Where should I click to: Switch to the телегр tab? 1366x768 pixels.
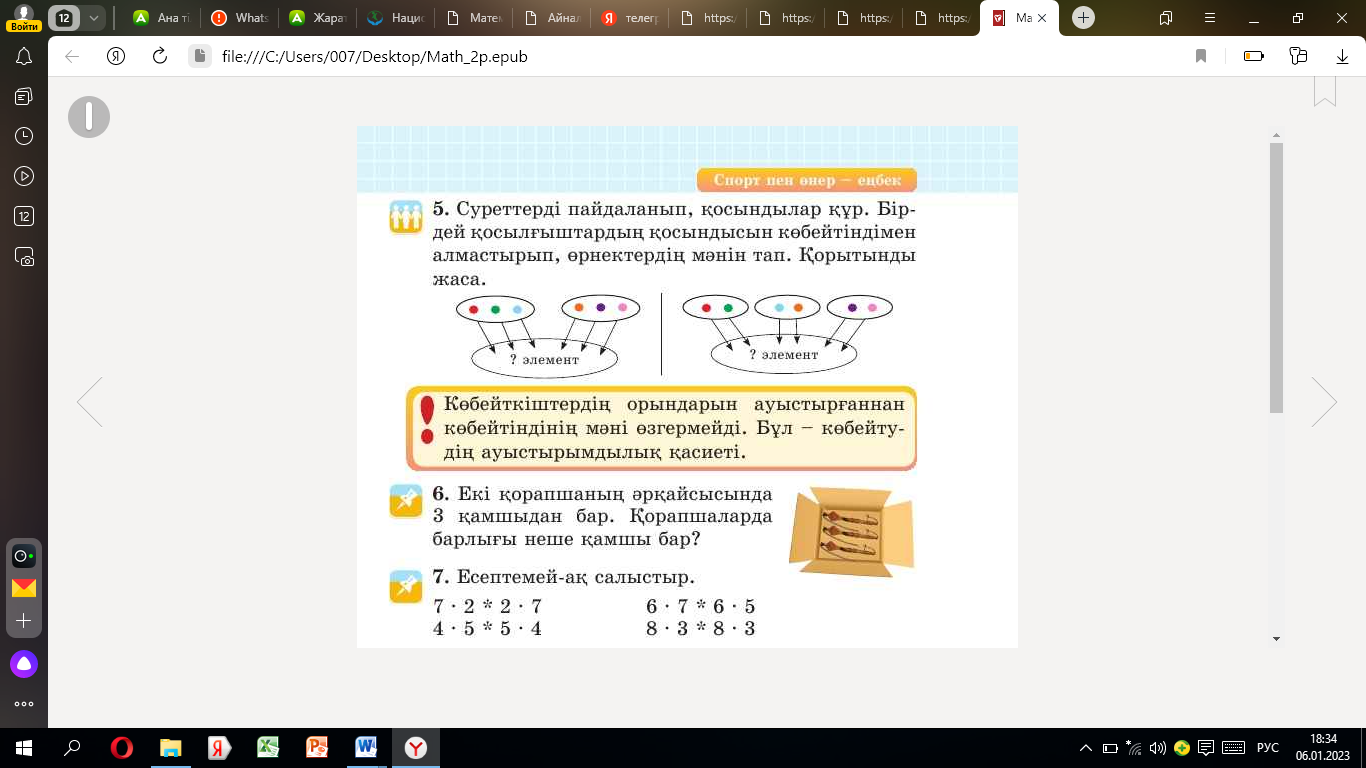pyautogui.click(x=628, y=18)
